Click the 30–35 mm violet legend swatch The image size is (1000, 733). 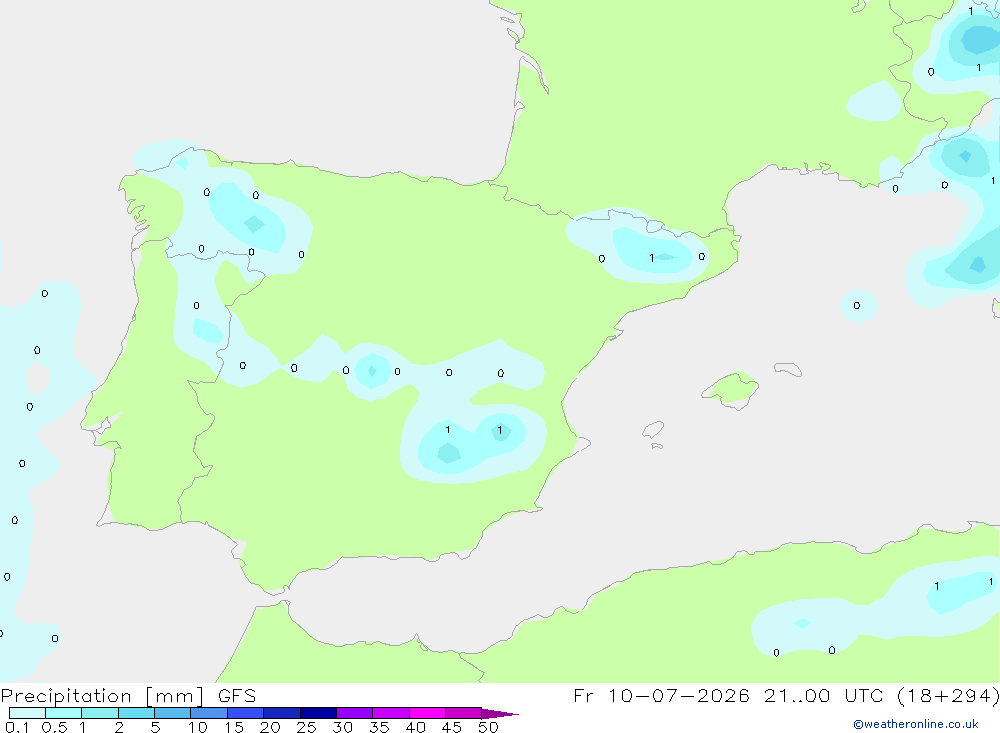(x=355, y=713)
